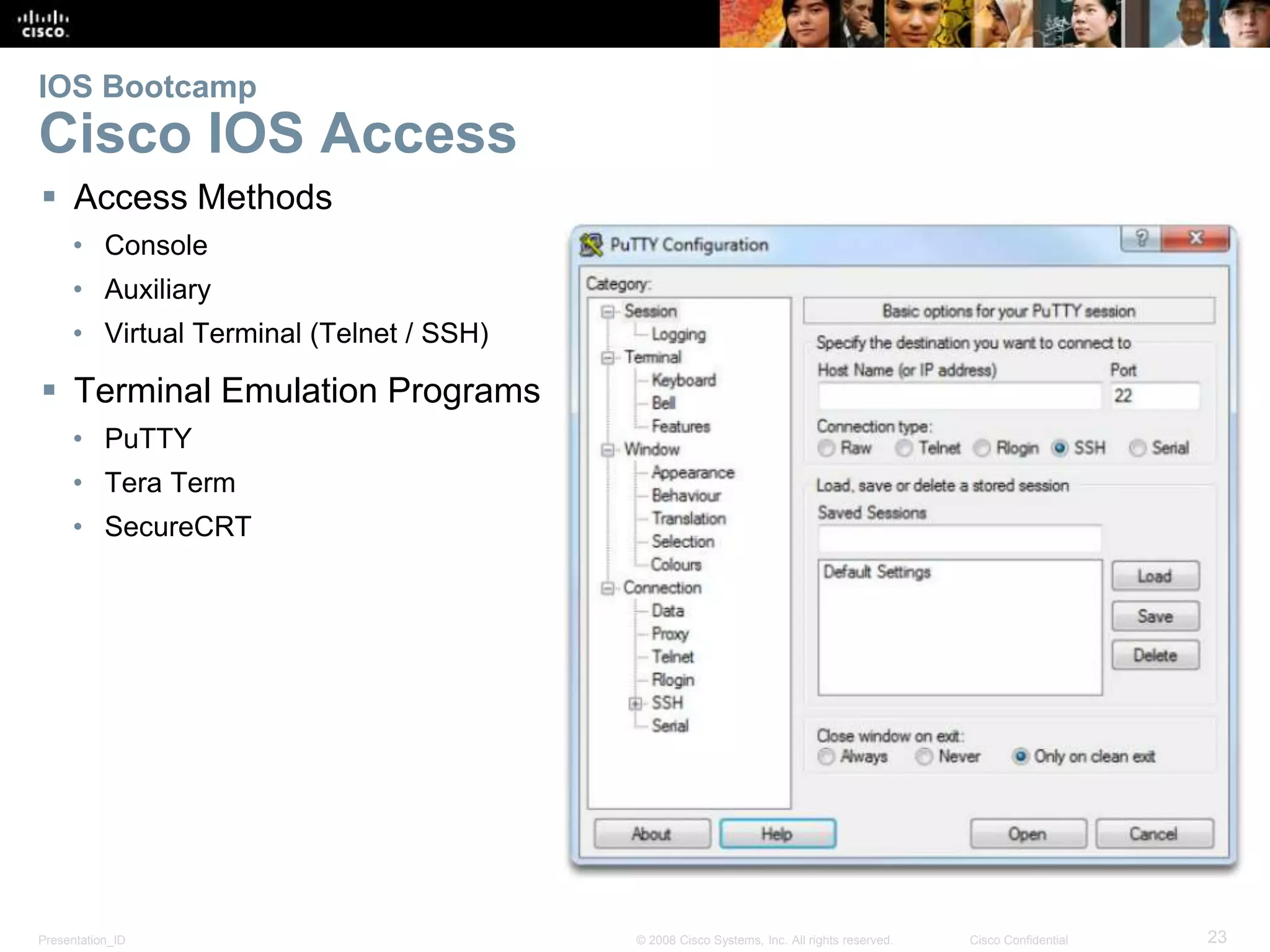This screenshot has height=952, width=1270.
Task: Open the Selection settings category
Action: click(x=683, y=542)
